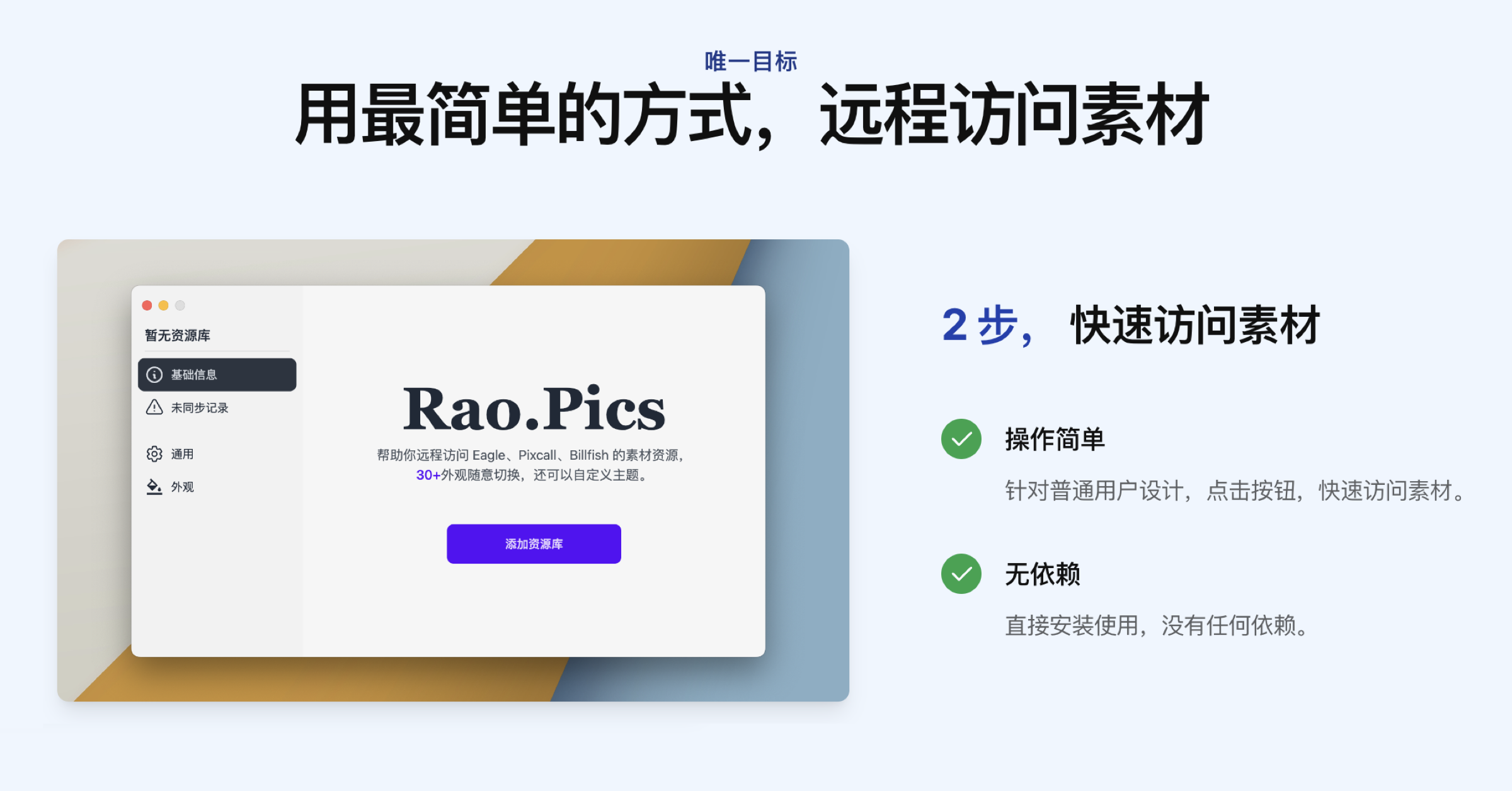Click the gear icon beside 通用
The height and width of the screenshot is (791, 1512).
(x=154, y=454)
